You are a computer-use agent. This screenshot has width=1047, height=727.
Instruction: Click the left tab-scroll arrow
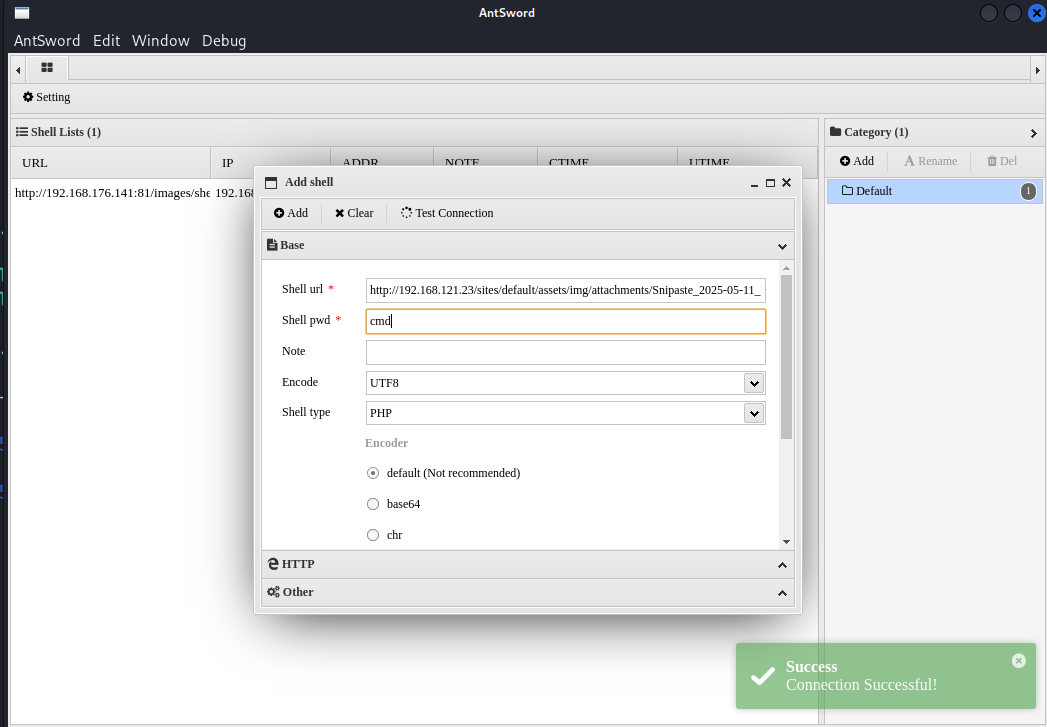(18, 70)
